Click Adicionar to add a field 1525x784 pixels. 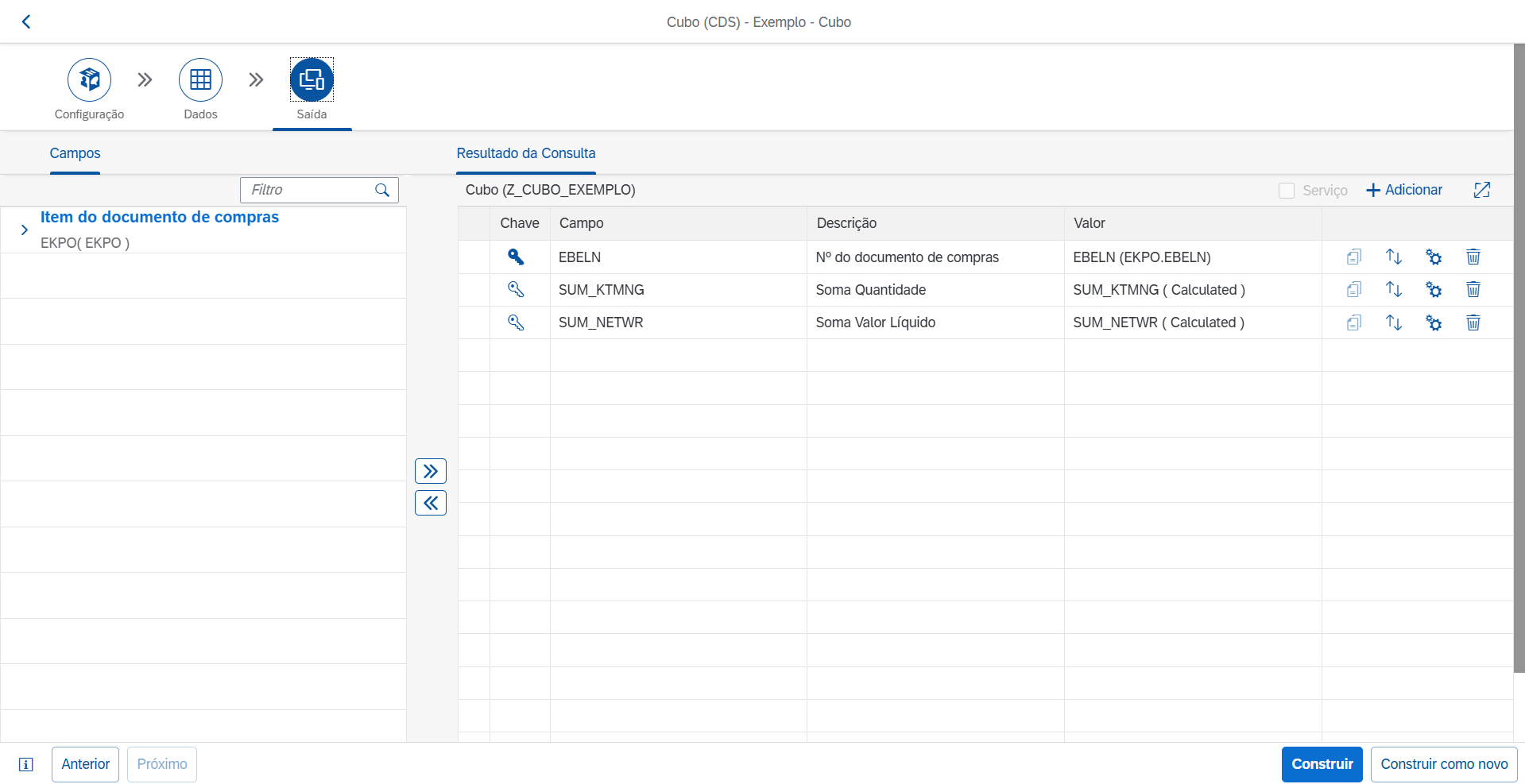click(x=1404, y=190)
